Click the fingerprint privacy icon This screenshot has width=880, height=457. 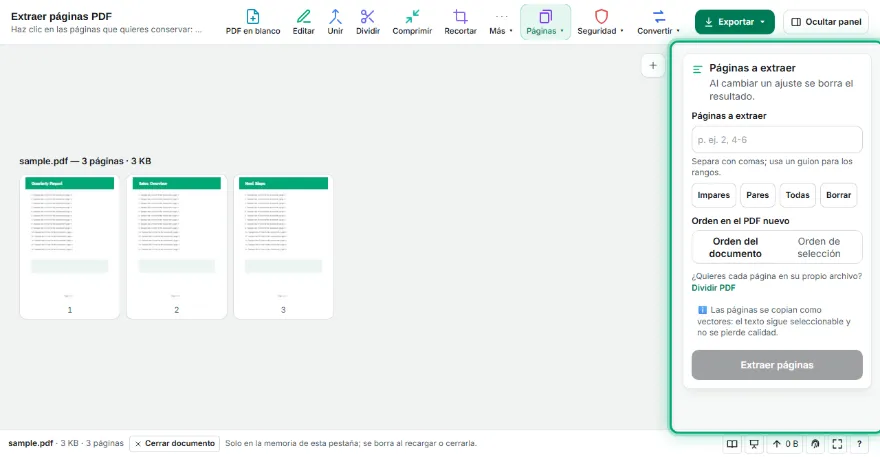click(815, 444)
